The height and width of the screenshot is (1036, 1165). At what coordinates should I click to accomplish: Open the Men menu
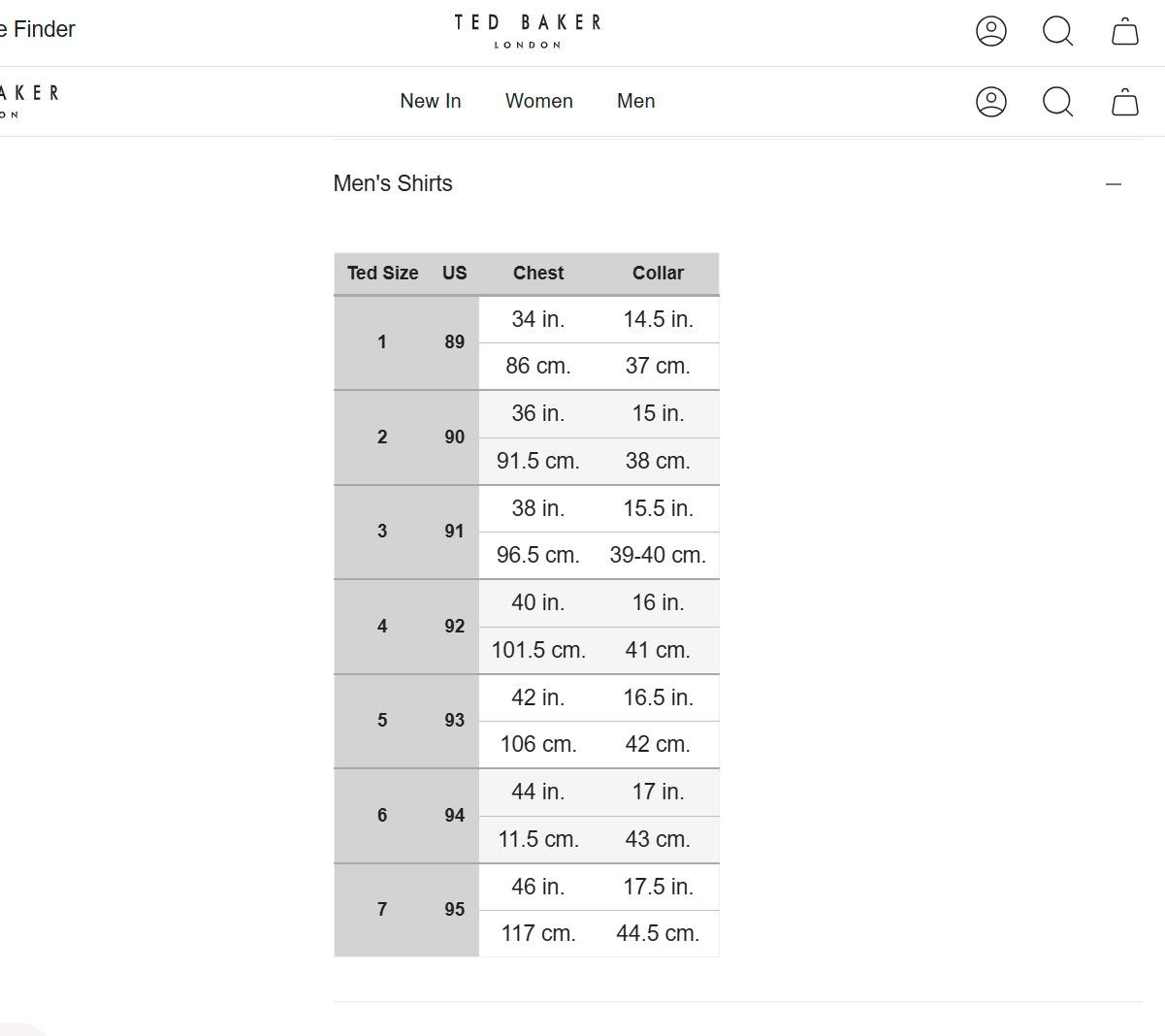click(x=635, y=101)
